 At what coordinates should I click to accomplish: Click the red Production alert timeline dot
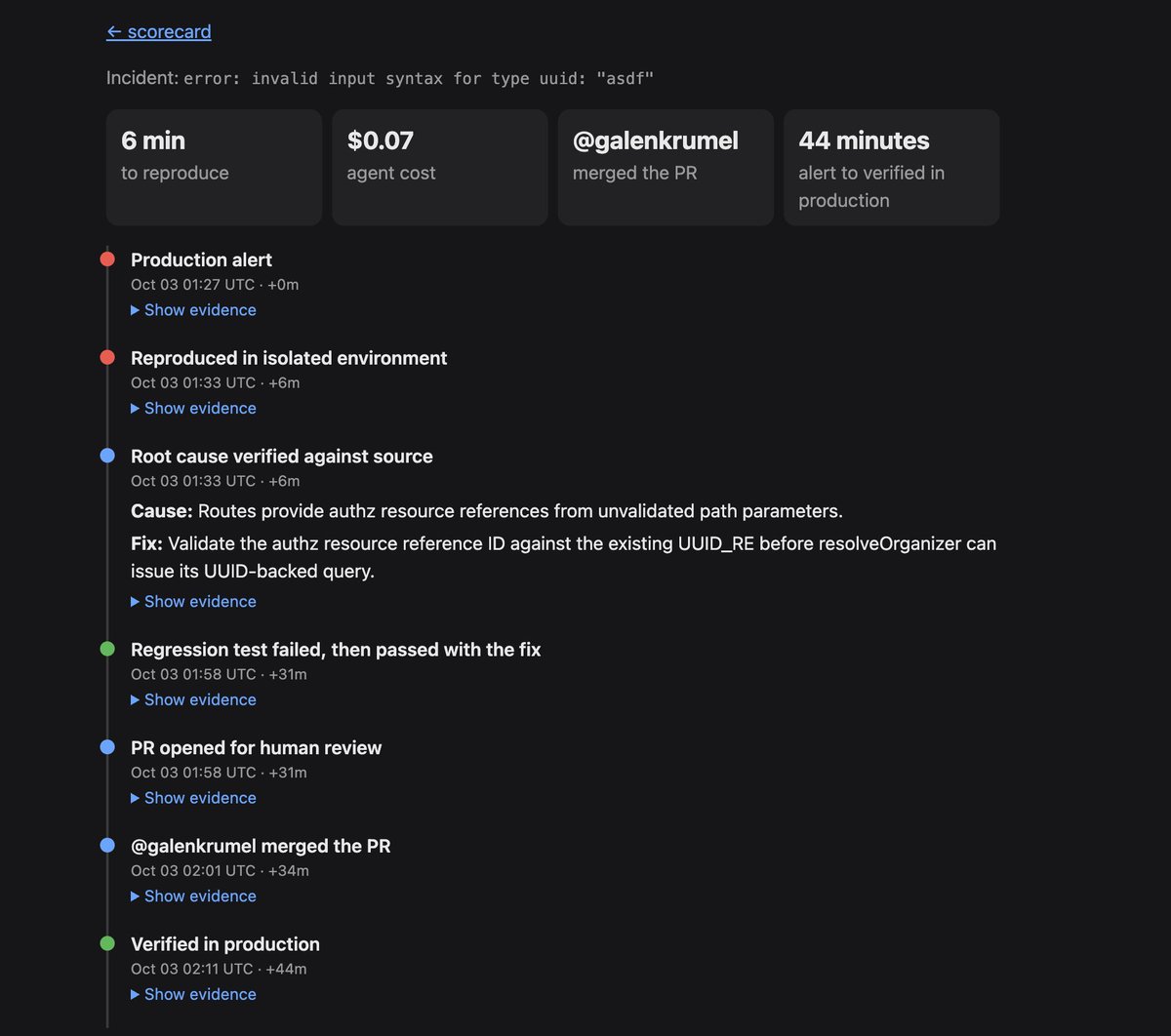107,259
